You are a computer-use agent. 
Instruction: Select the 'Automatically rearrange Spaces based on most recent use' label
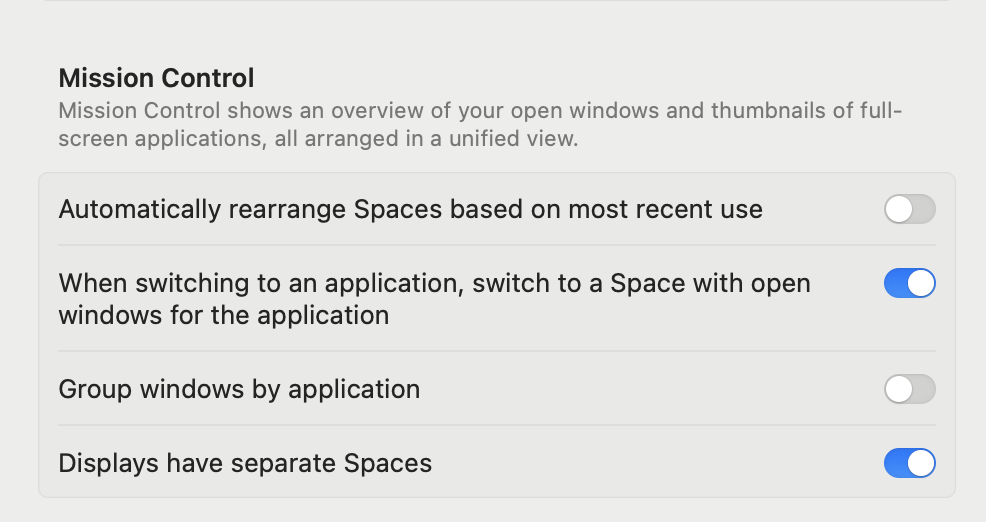410,210
